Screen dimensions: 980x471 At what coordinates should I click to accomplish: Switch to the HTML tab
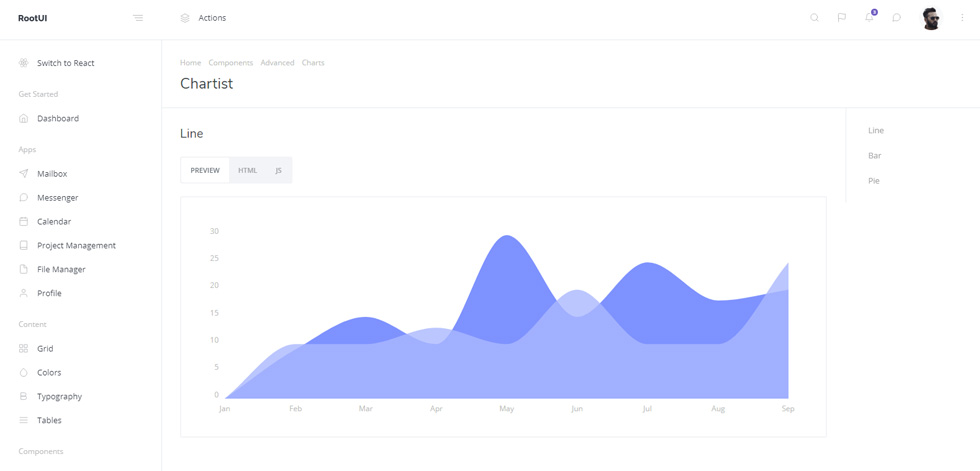(248, 171)
